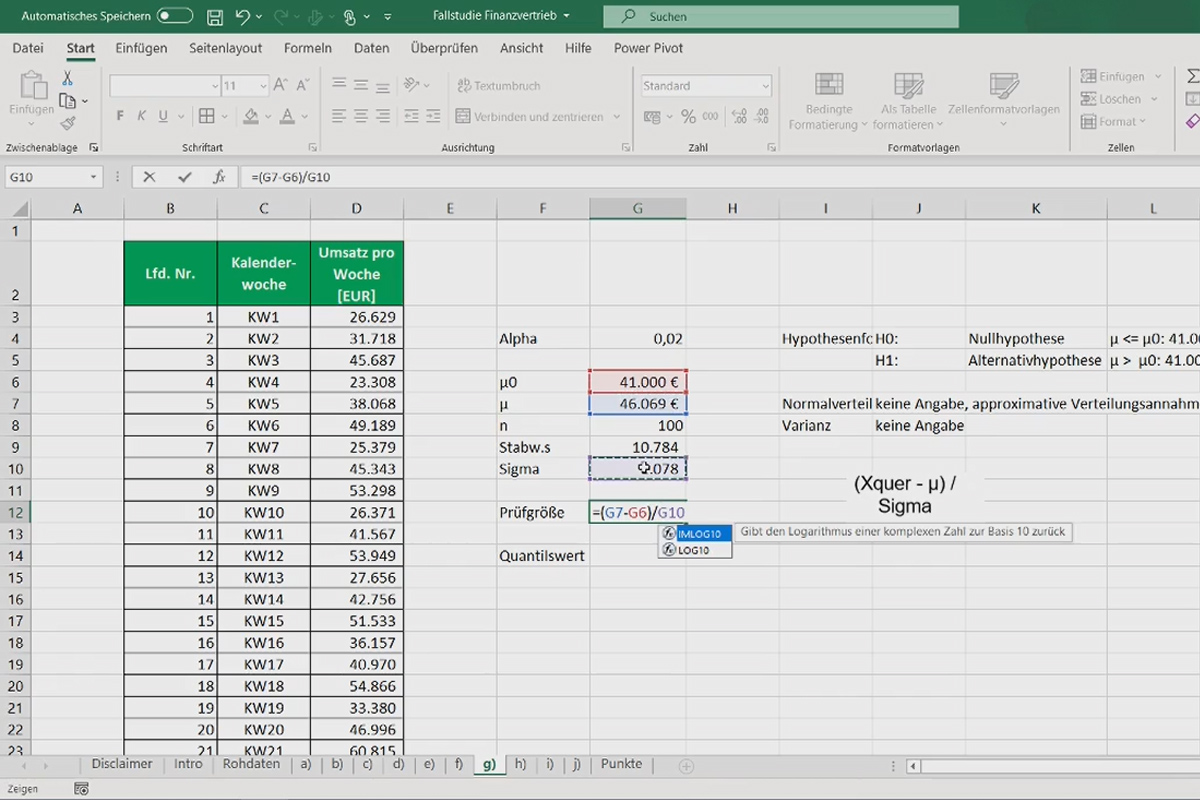The height and width of the screenshot is (800, 1200).
Task: Open font color A picker
Action: (x=288, y=116)
